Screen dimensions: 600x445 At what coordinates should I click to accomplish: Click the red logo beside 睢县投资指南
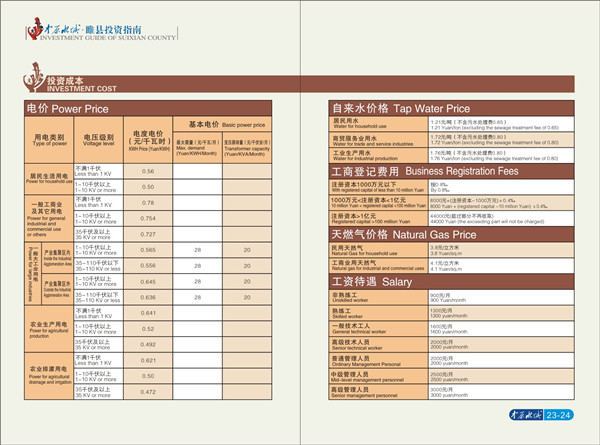point(35,28)
